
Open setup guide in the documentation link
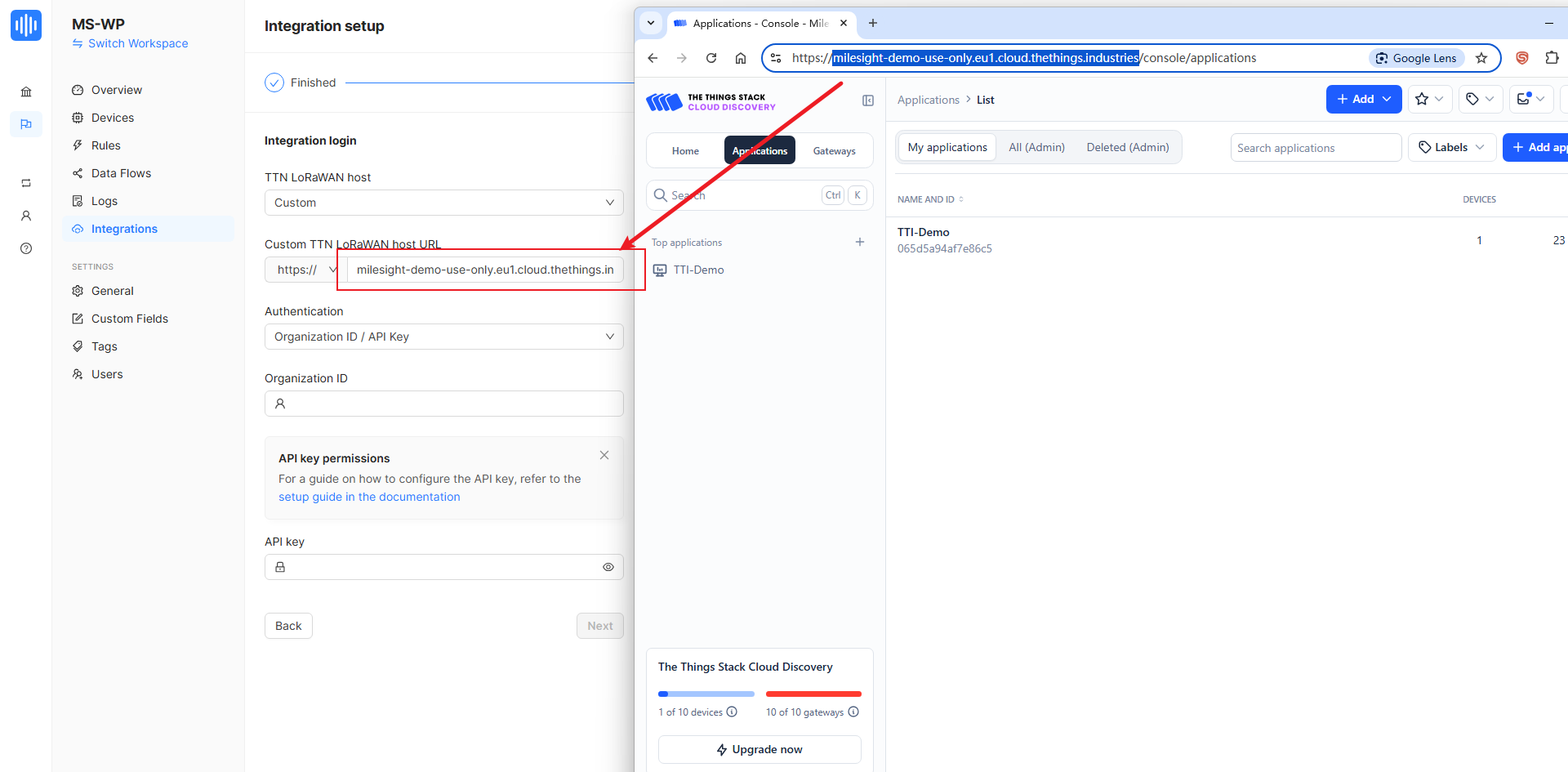pyautogui.click(x=369, y=497)
